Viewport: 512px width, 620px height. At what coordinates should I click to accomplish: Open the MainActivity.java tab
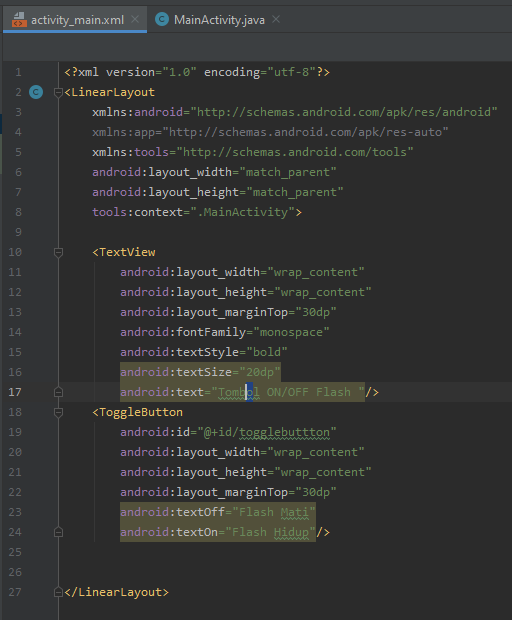pos(219,19)
